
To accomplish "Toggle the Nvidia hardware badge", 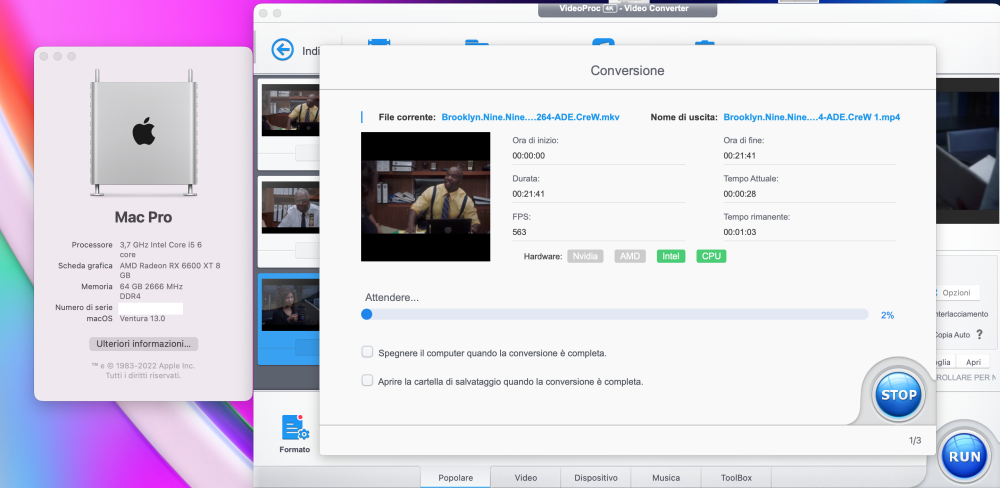I will [585, 256].
